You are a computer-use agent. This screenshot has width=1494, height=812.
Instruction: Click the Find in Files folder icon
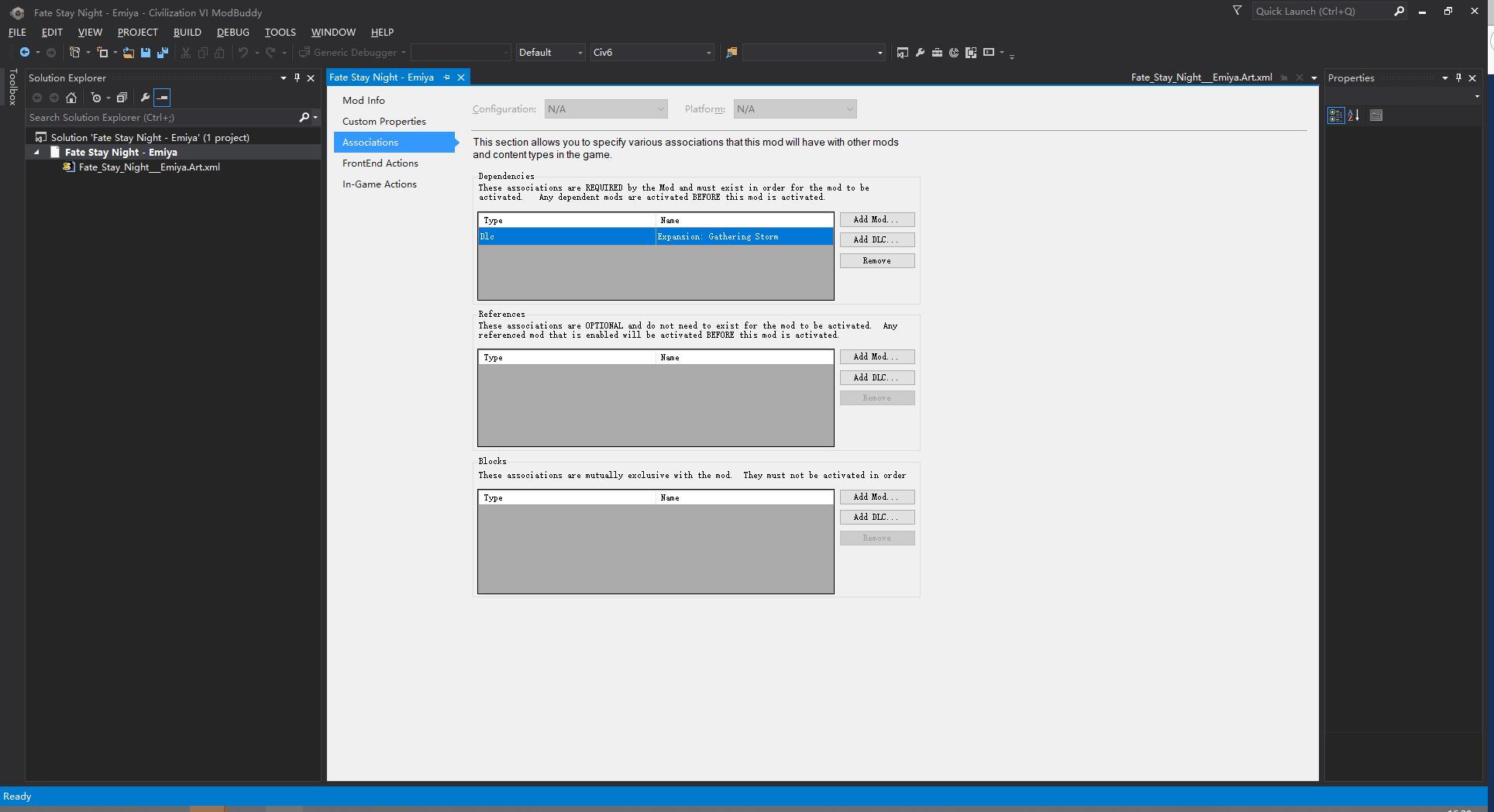(731, 52)
